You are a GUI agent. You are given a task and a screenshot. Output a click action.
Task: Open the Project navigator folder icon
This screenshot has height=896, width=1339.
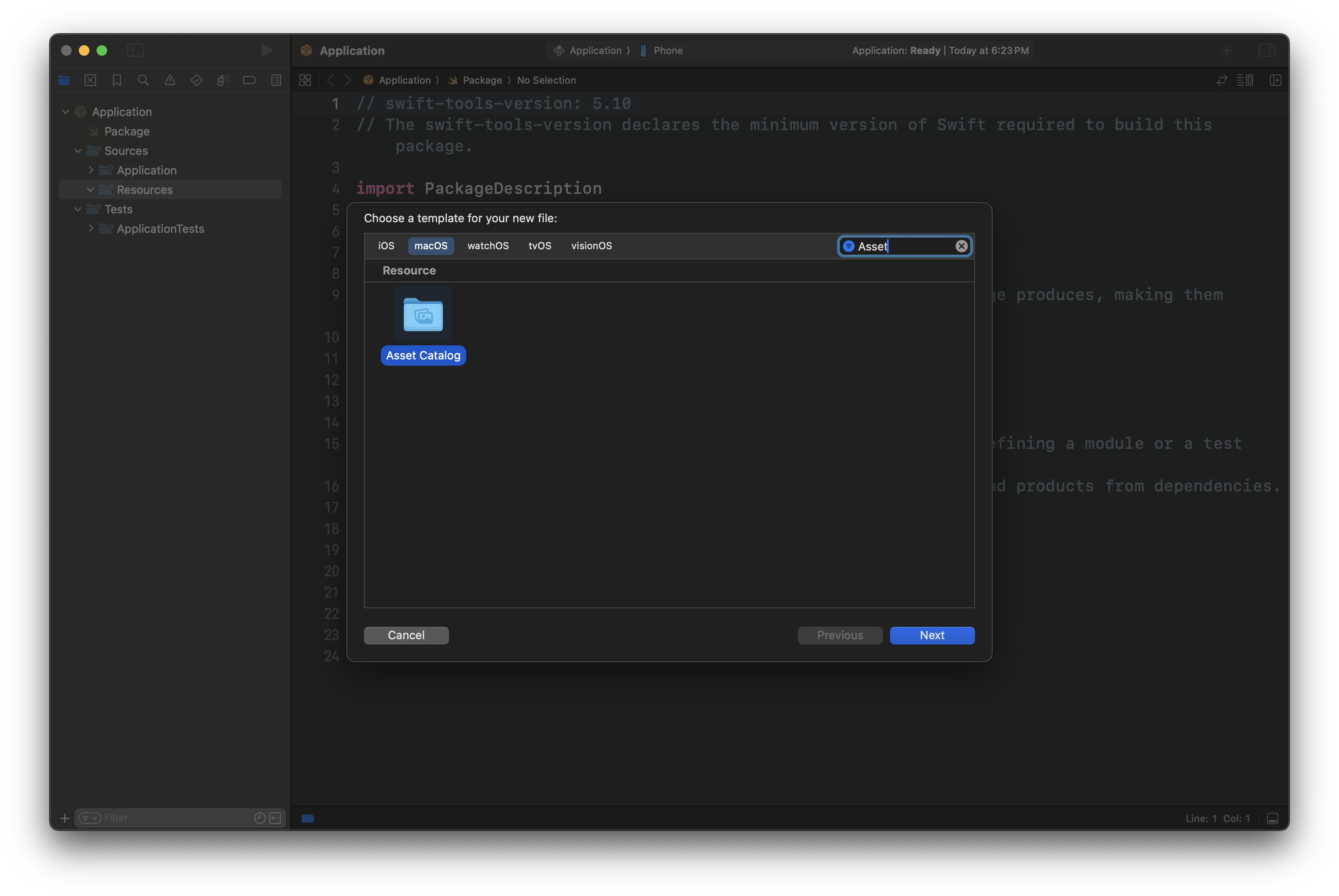pyautogui.click(x=64, y=81)
